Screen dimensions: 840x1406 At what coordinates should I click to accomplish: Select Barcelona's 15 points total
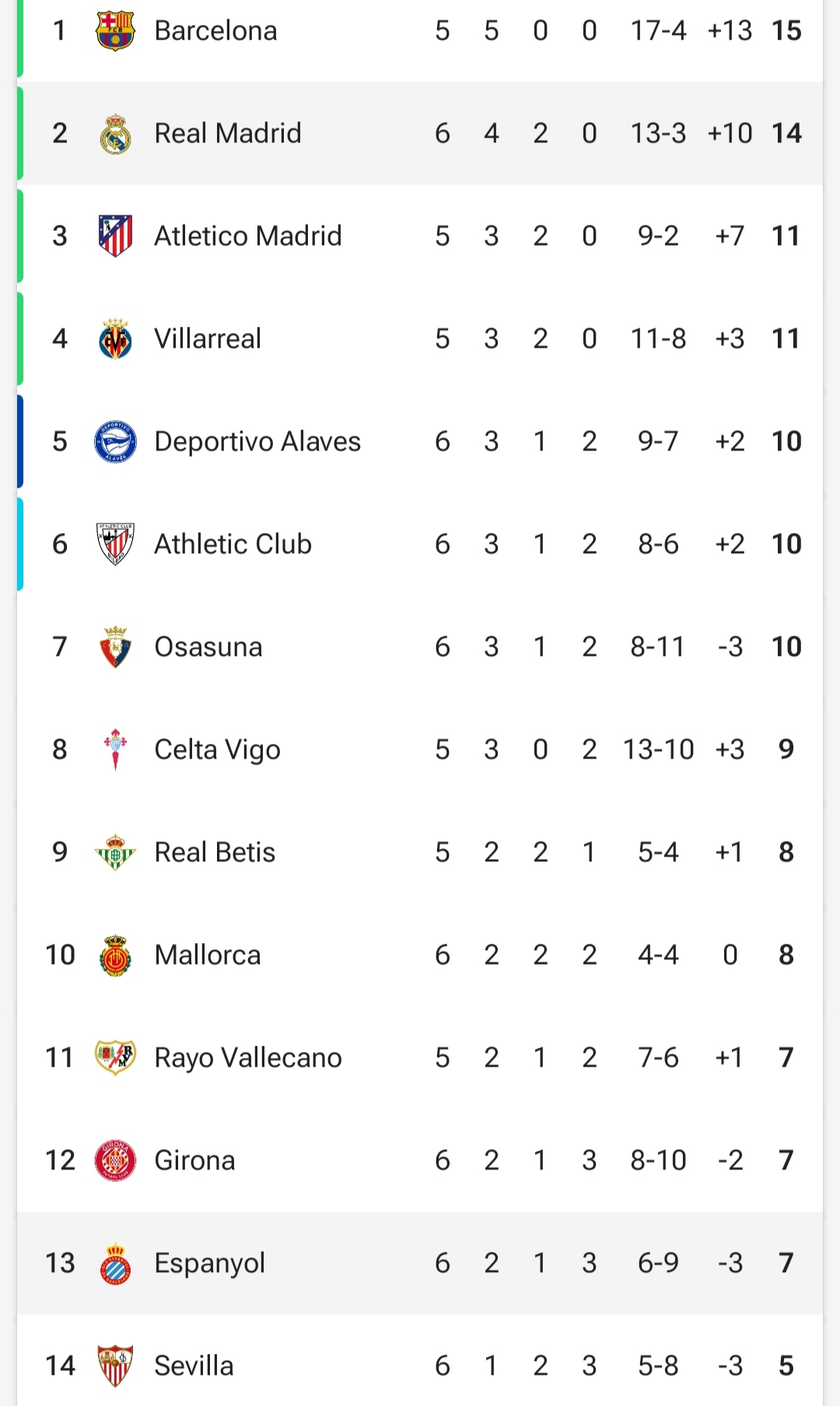786,31
